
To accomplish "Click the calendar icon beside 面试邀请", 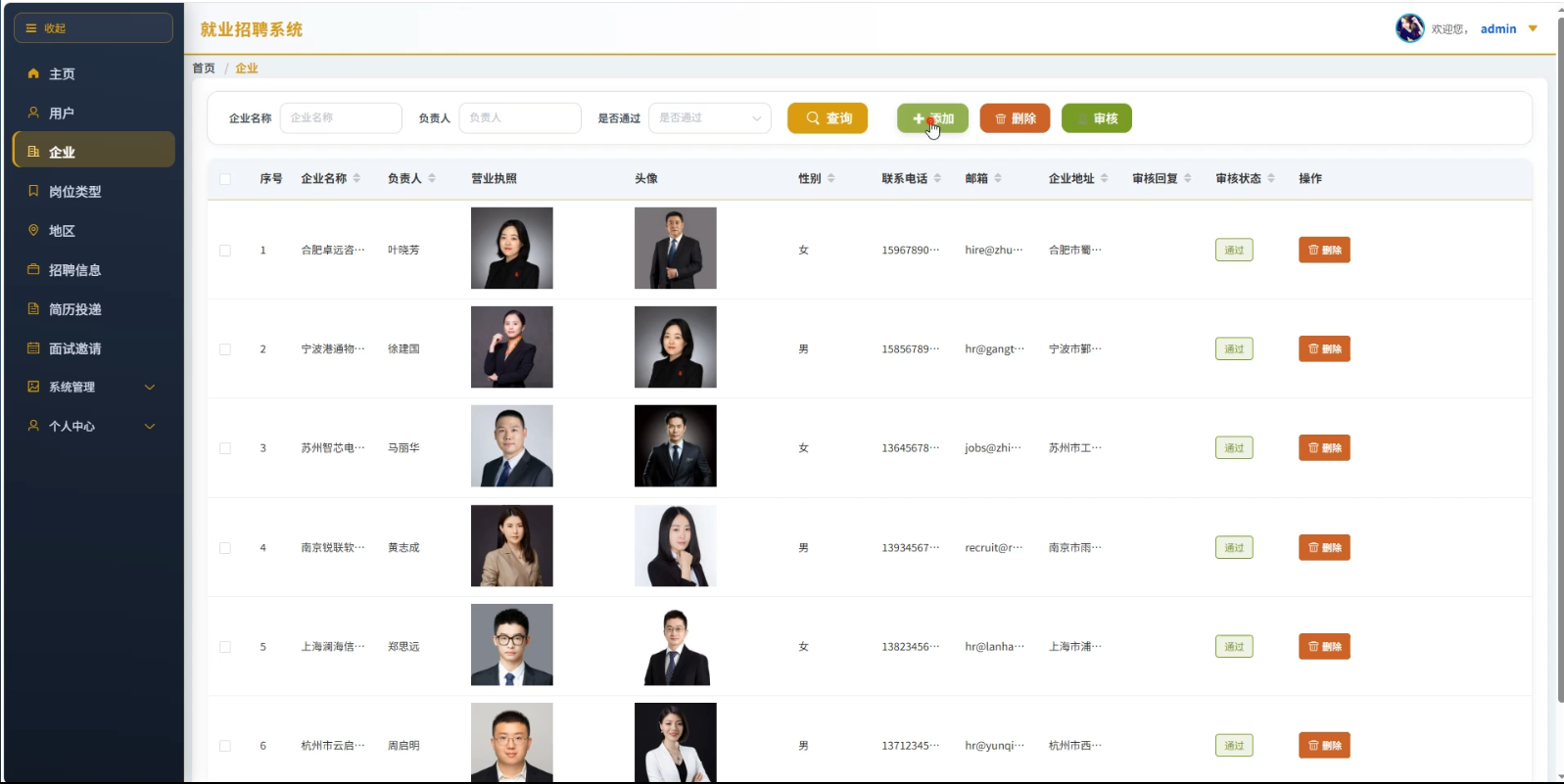I will click(x=33, y=347).
